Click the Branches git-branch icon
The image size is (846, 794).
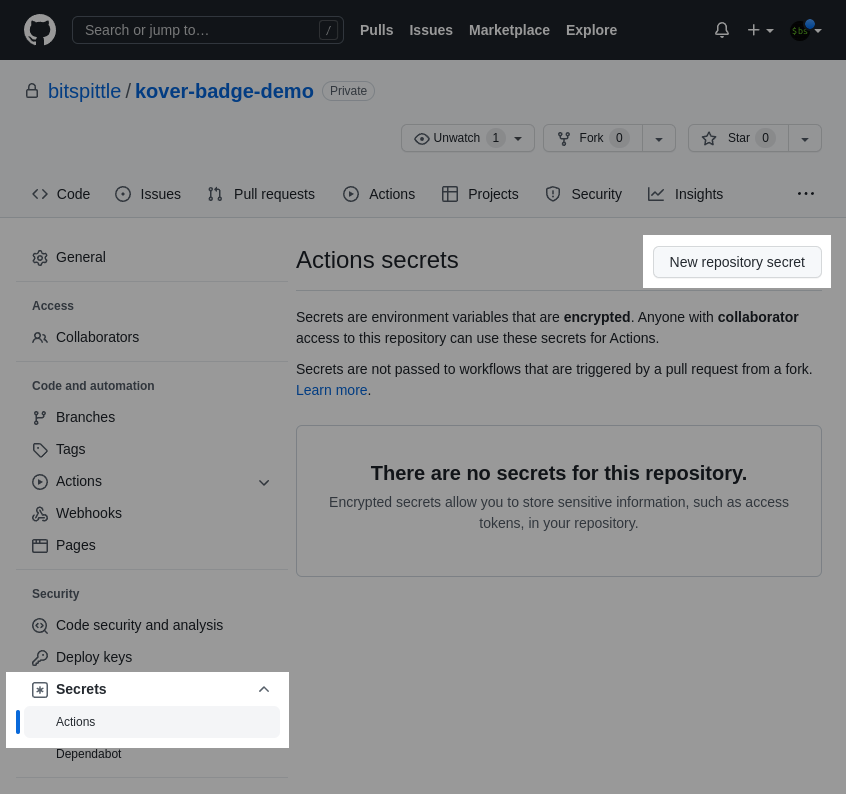pyautogui.click(x=39, y=418)
